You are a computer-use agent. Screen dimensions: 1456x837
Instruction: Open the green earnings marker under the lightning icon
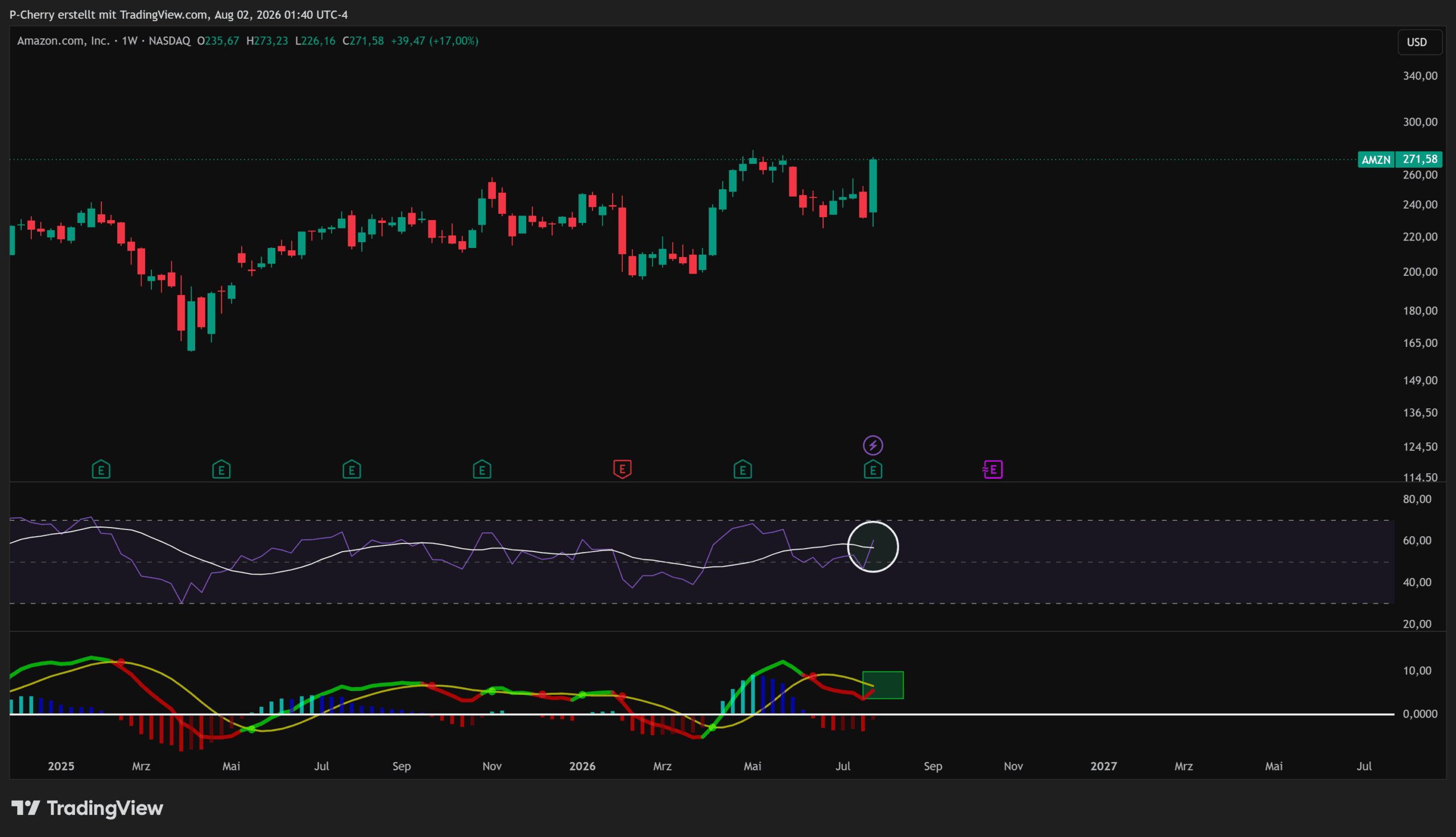pos(873,470)
